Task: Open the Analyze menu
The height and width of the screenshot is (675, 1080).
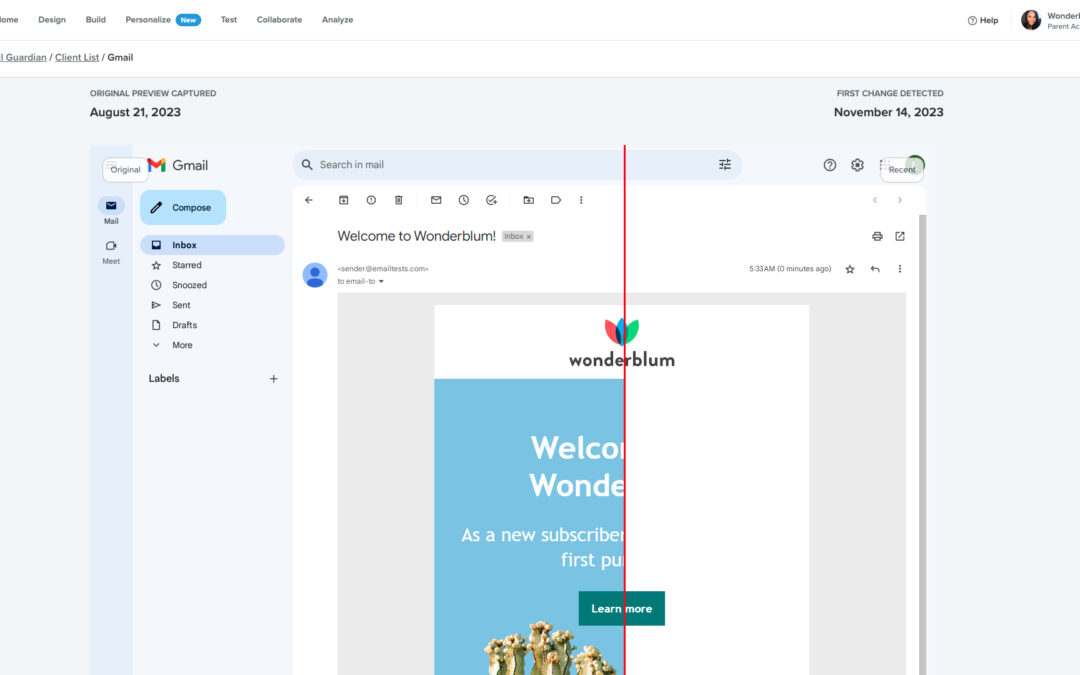Action: pyautogui.click(x=338, y=20)
